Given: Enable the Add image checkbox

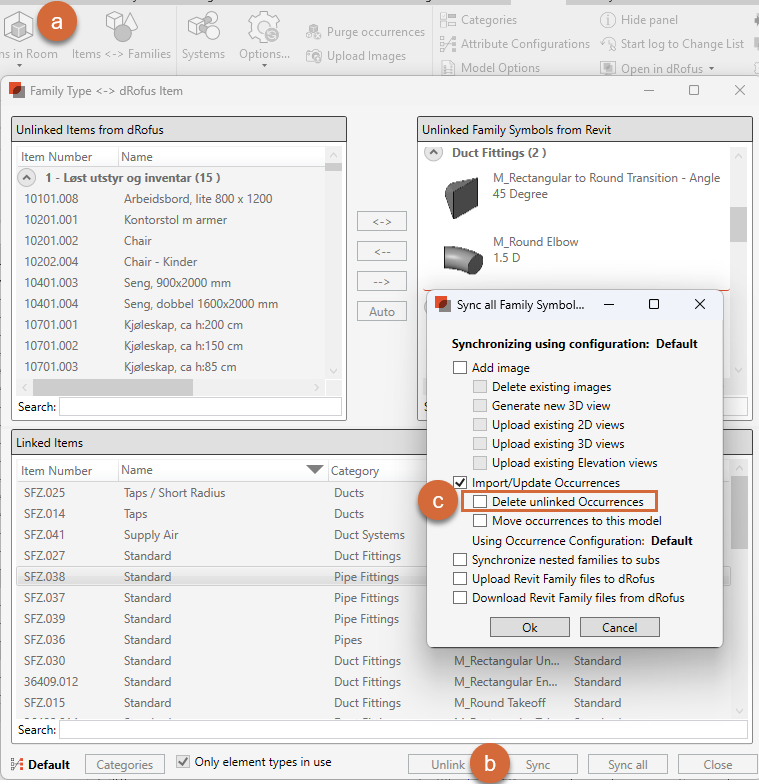Looking at the screenshot, I should pos(460,368).
